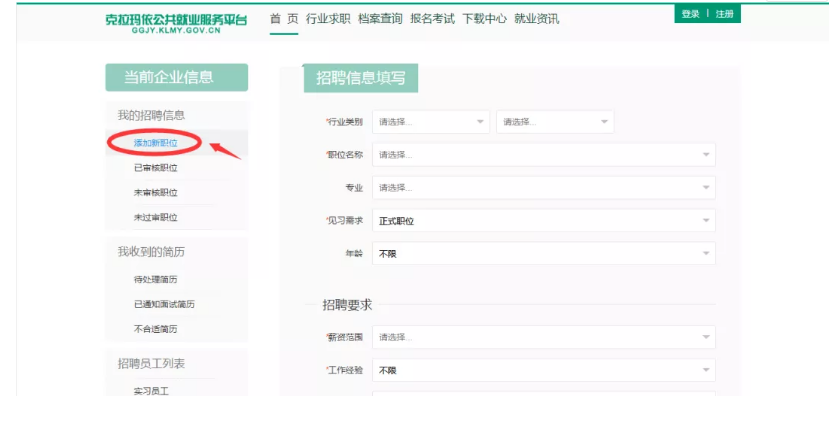The height and width of the screenshot is (431, 839).
Task: Open 档案查询 menu item
Action: pos(381,19)
